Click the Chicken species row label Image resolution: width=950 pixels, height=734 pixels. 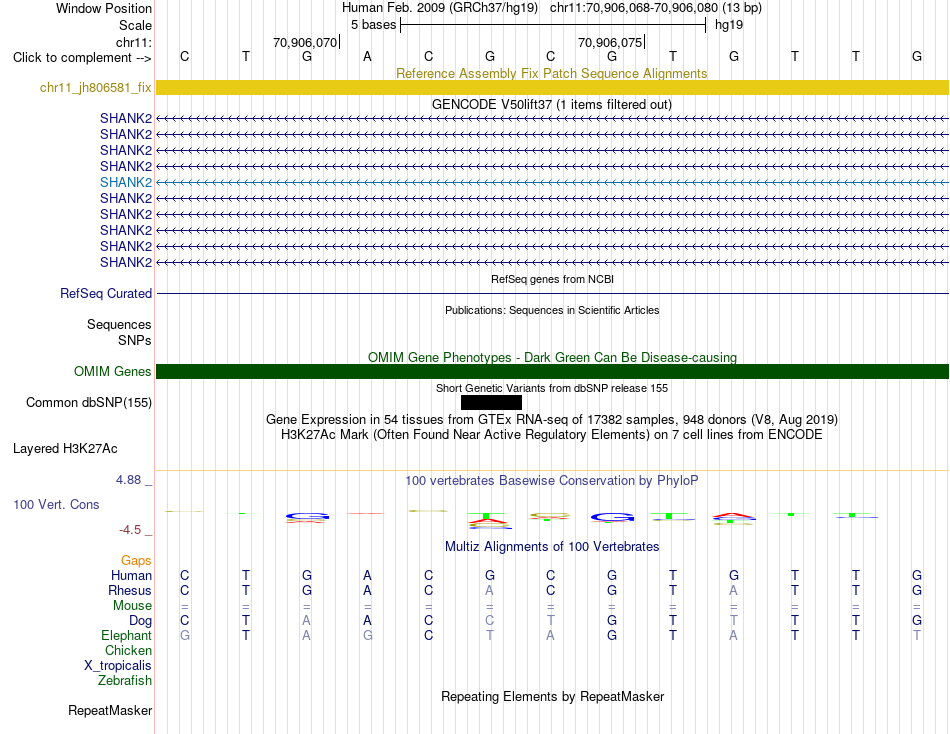[128, 650]
